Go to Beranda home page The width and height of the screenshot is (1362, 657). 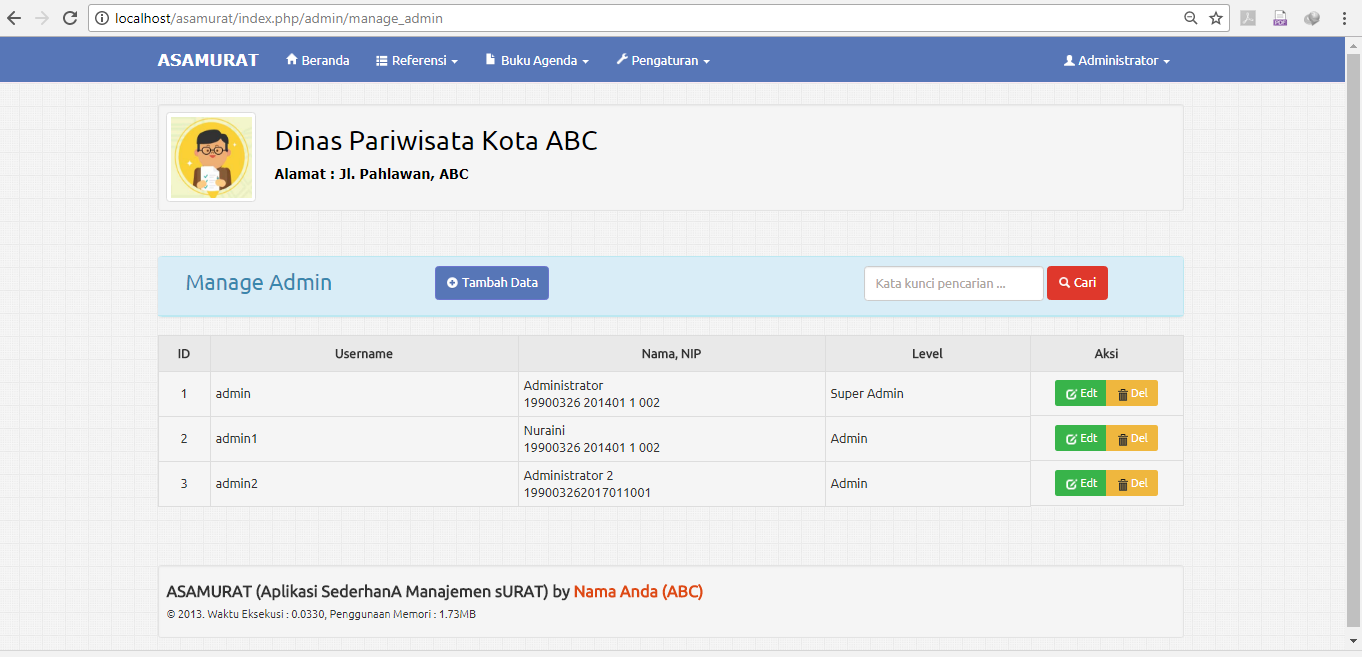tap(317, 61)
